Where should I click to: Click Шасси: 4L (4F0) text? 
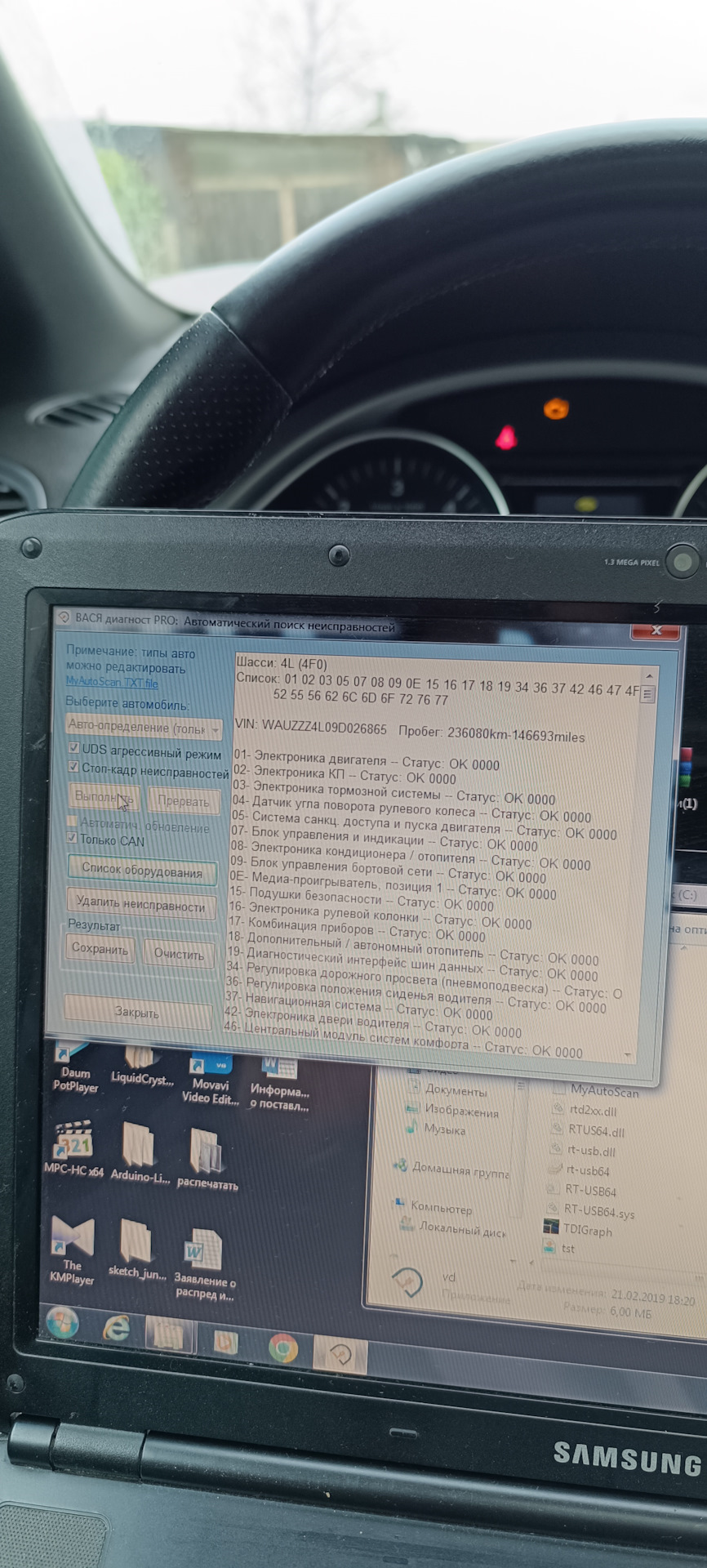coord(281,662)
